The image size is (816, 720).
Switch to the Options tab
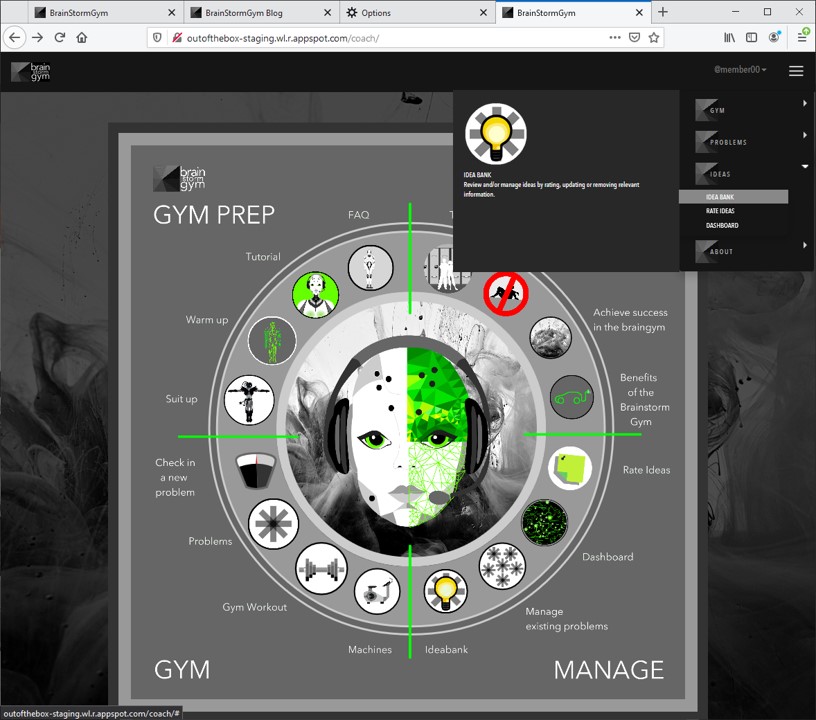(x=417, y=12)
